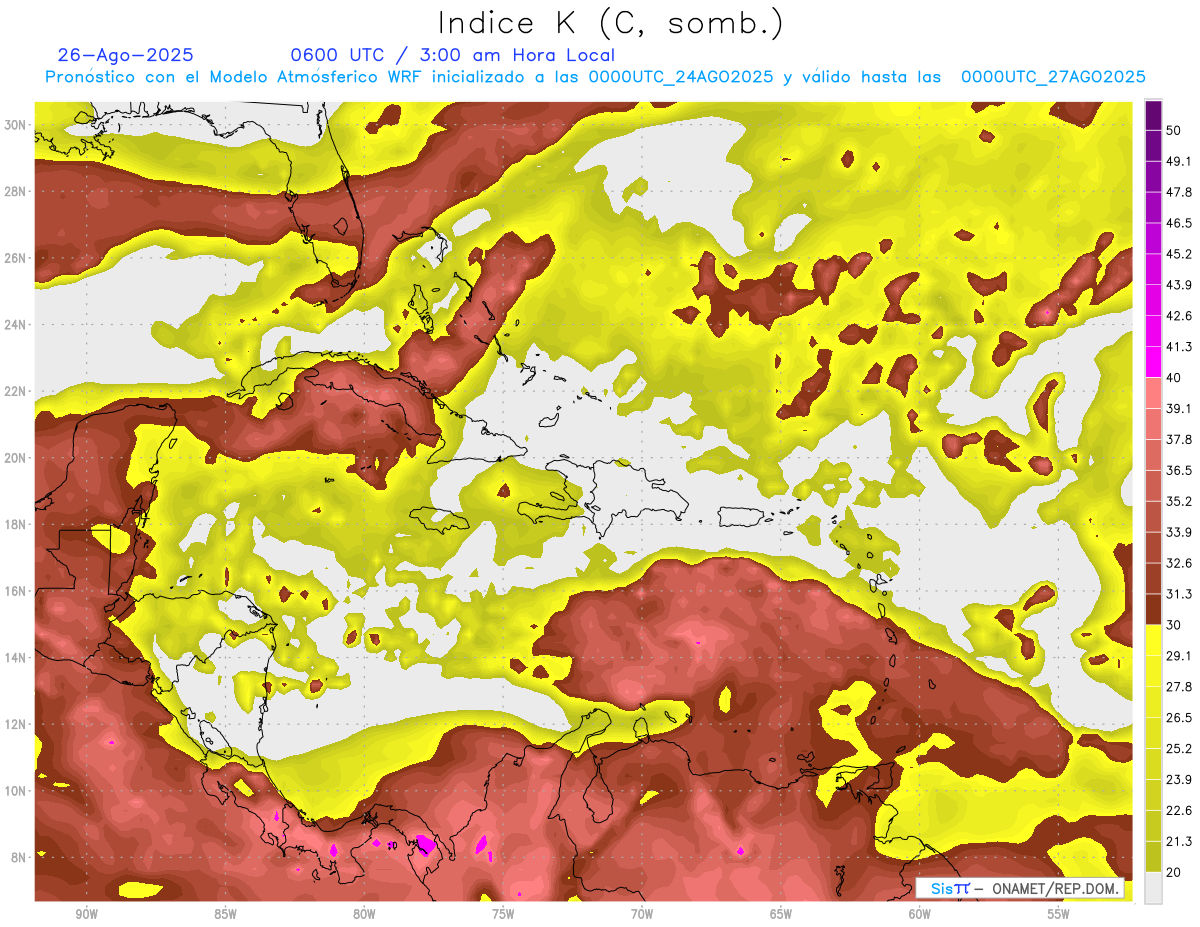Image resolution: width=1200 pixels, height=927 pixels.
Task: Click the '42.6' legend value
Action: (1179, 316)
